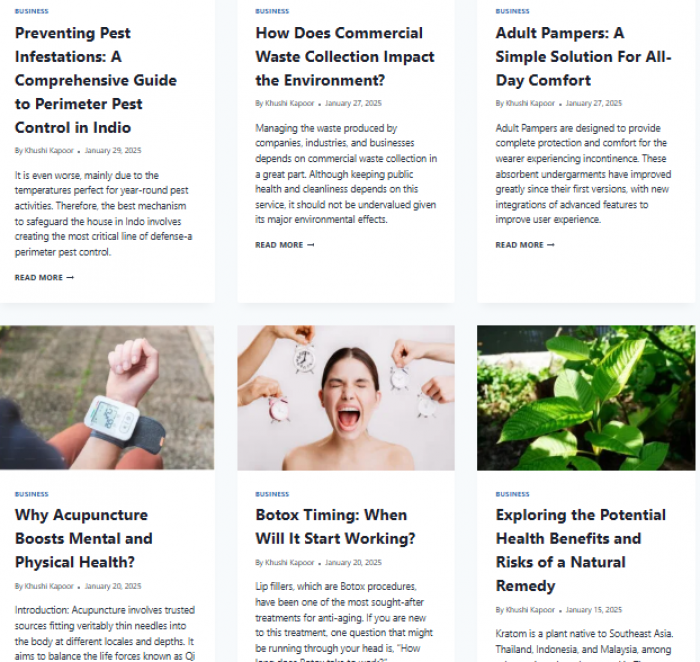Select Business category above the pest article
700x662 pixels.
(32, 11)
